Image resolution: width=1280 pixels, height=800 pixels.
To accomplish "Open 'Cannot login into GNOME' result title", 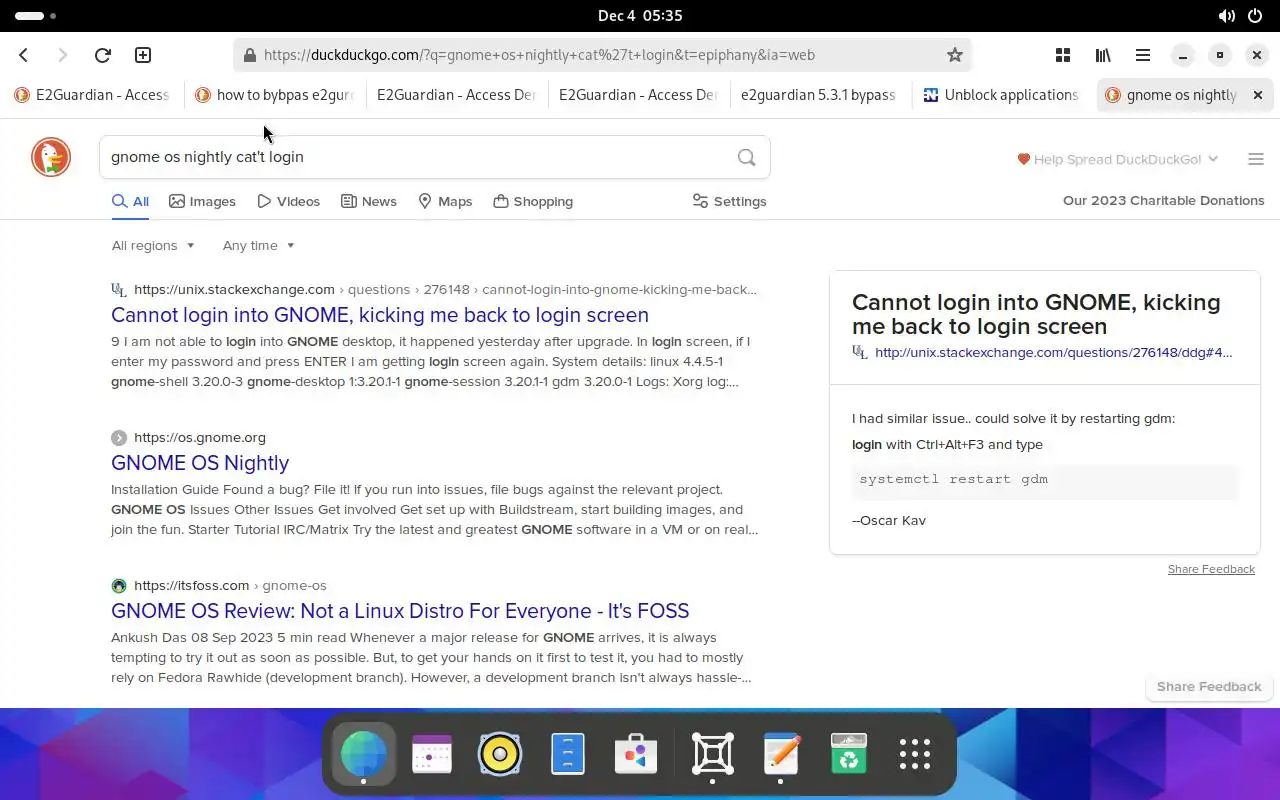I will coord(380,315).
